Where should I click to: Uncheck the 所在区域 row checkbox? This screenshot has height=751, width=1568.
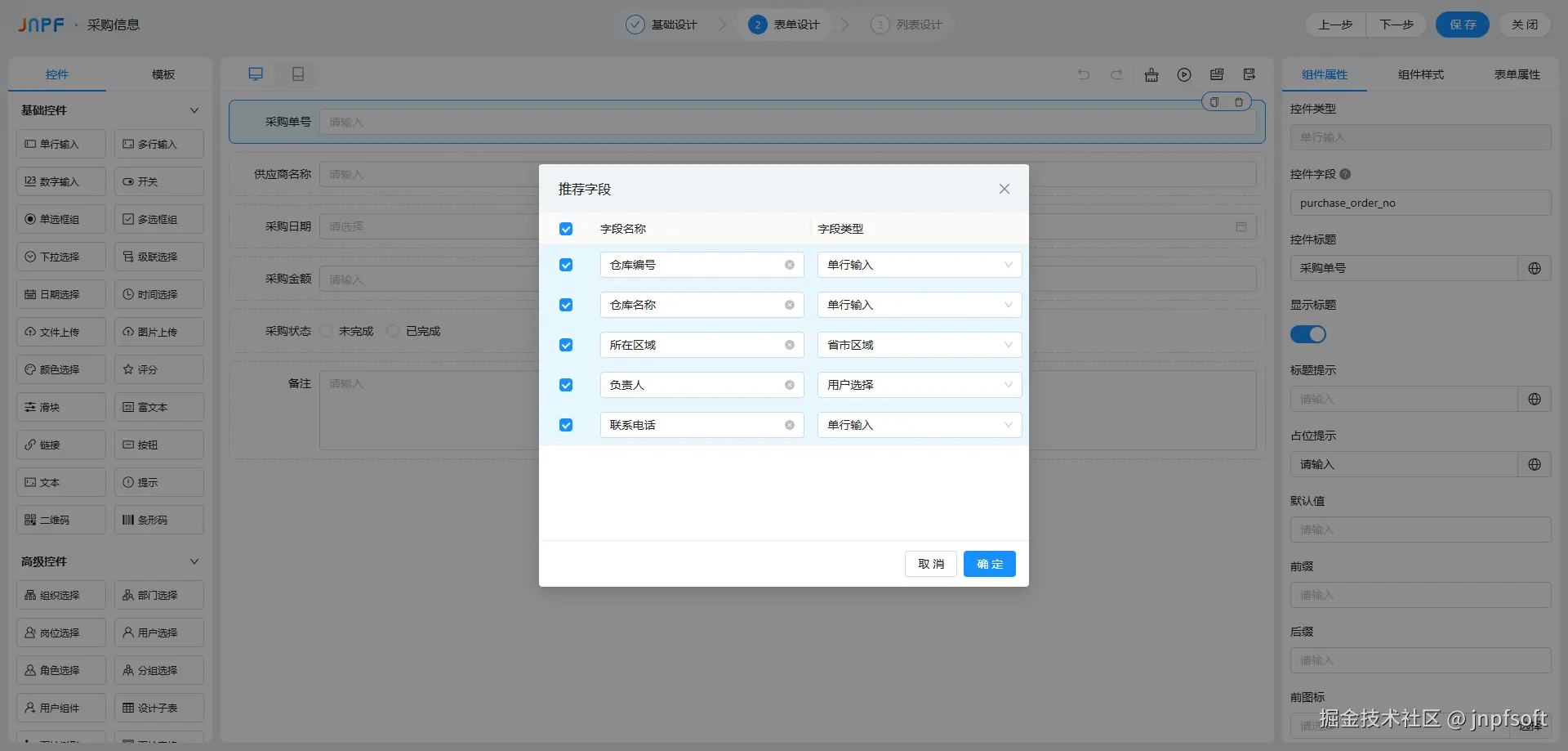[x=566, y=345]
